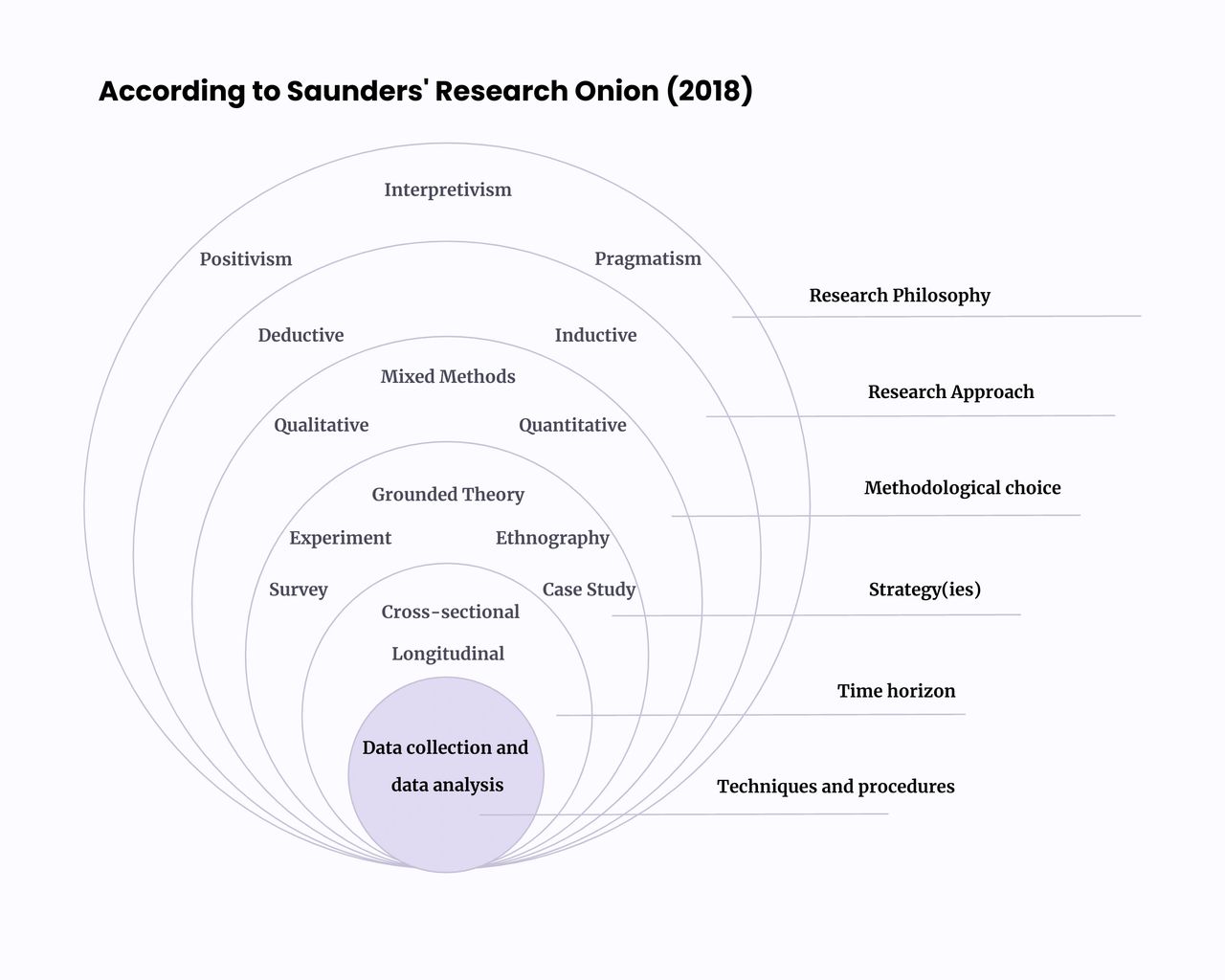The width and height of the screenshot is (1225, 980).
Task: Click the Experiment strategy label
Action: (x=340, y=538)
